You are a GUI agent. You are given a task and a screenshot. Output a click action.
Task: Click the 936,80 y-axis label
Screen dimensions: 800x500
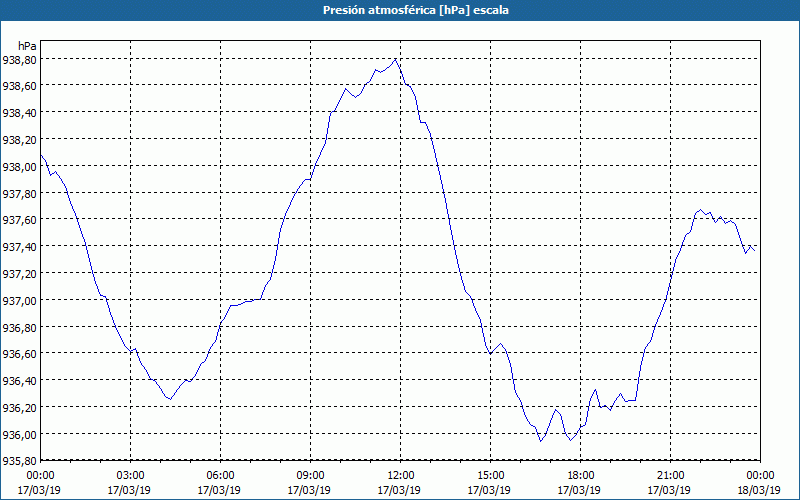point(19,328)
